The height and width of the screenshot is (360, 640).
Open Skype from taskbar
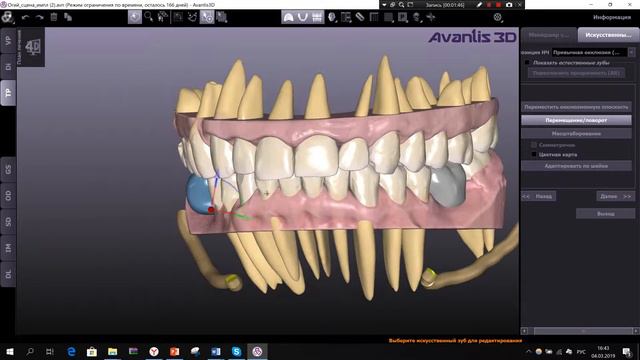[x=236, y=351]
